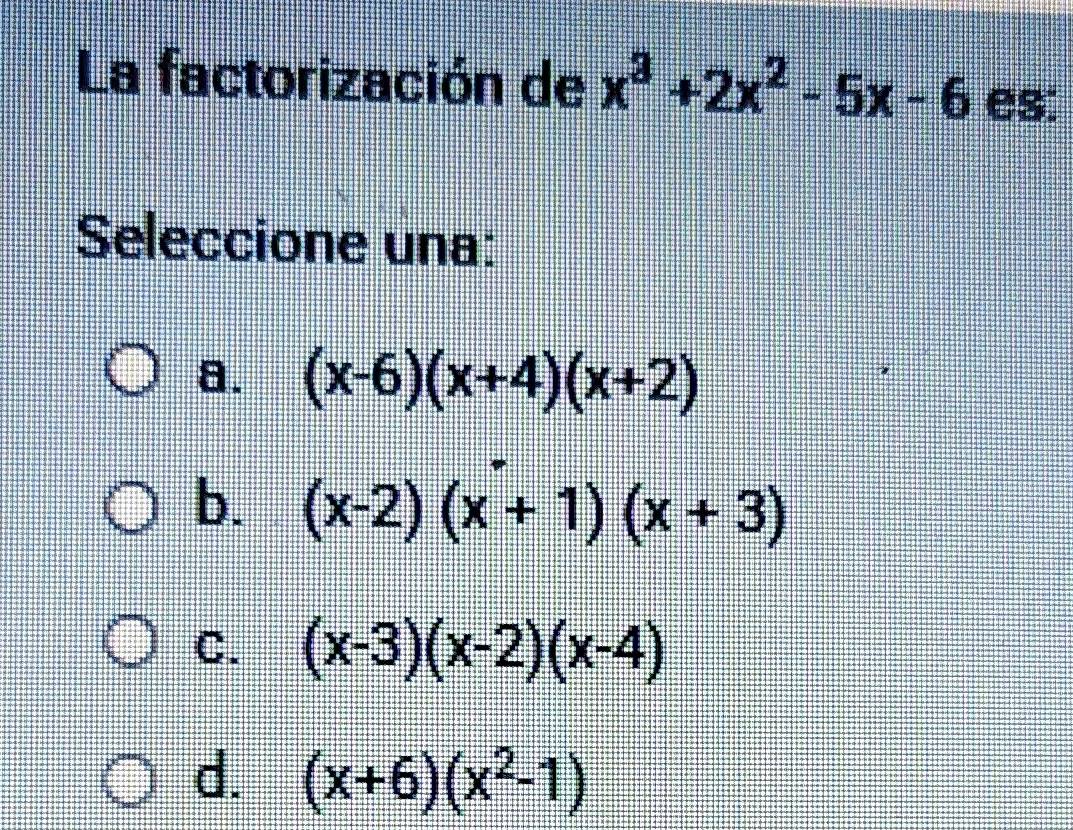Viewport: 1073px width, 830px height.
Task: Click the (x-6) factor in option a
Action: [353, 386]
